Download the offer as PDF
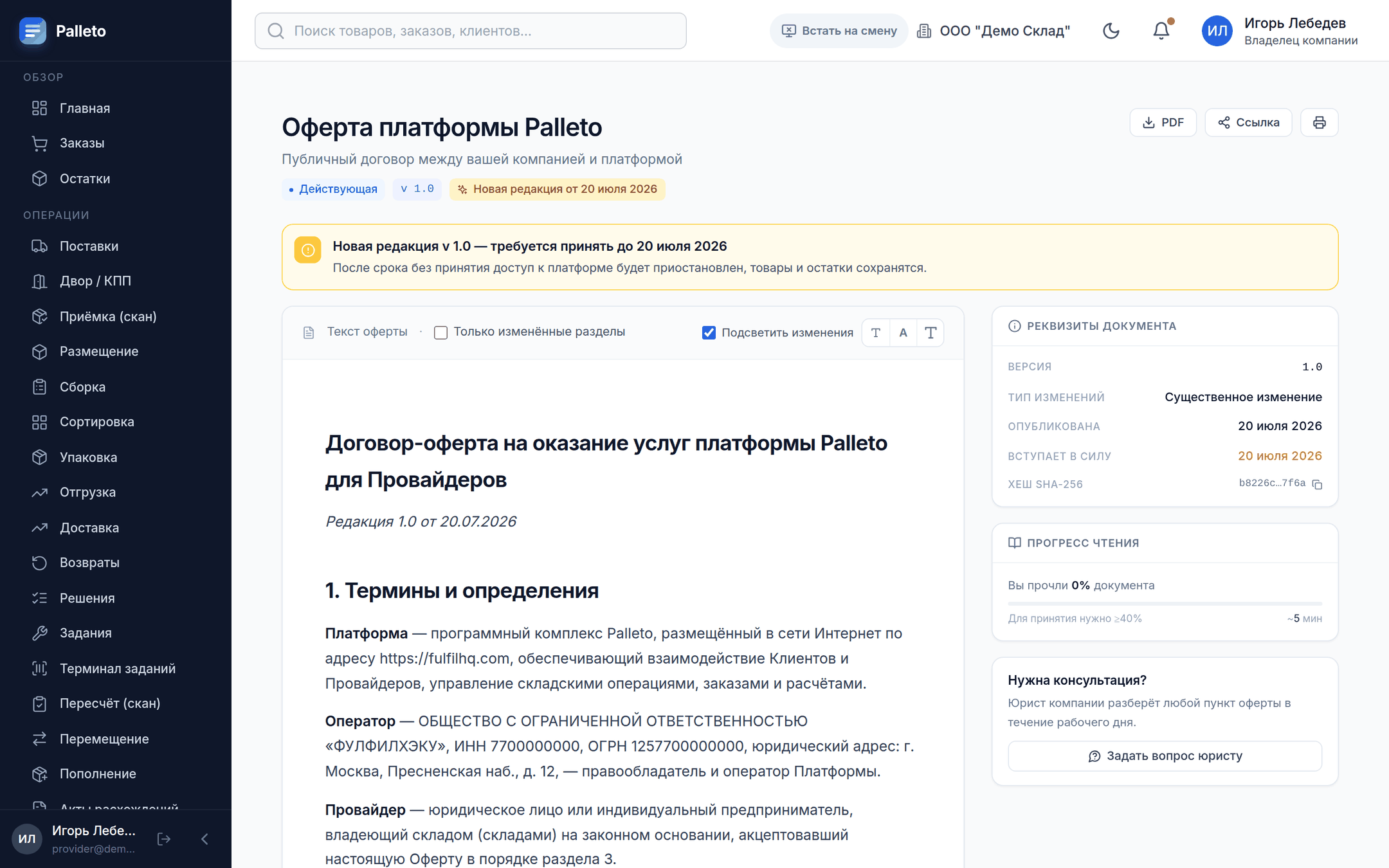This screenshot has width=1389, height=868. [x=1163, y=123]
